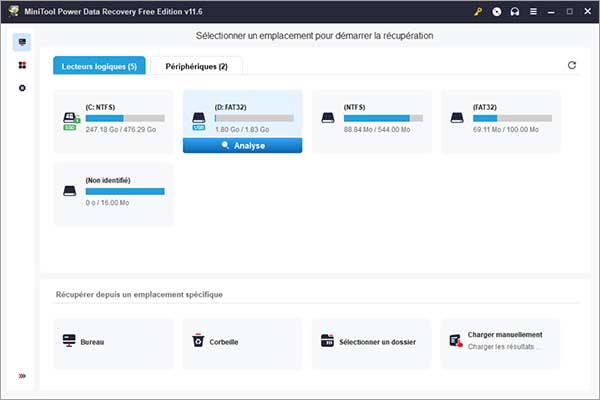This screenshot has width=600, height=400.
Task: Switch to the Périphériques (2) tab
Action: point(196,66)
